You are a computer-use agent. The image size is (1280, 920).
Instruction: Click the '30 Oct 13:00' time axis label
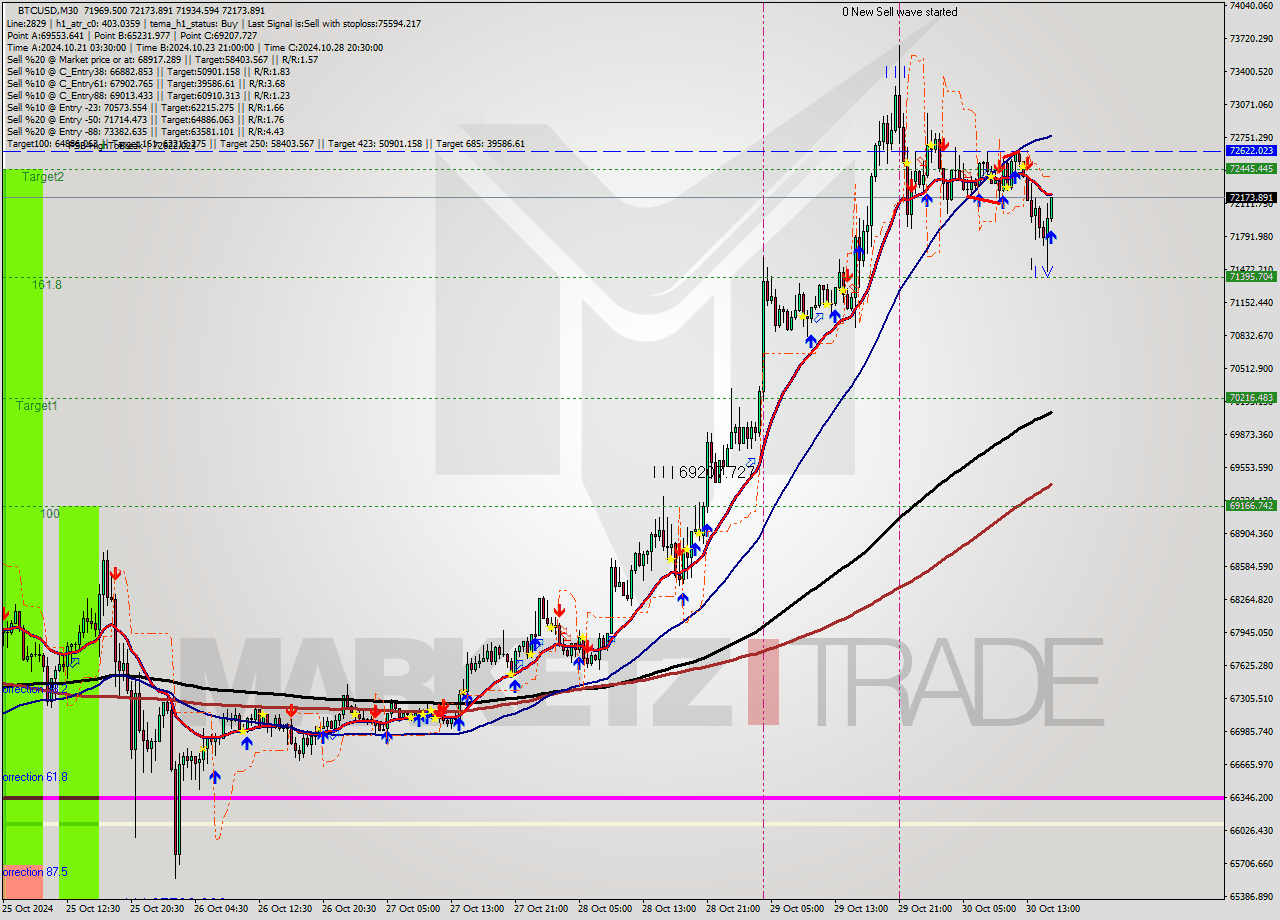click(1053, 909)
